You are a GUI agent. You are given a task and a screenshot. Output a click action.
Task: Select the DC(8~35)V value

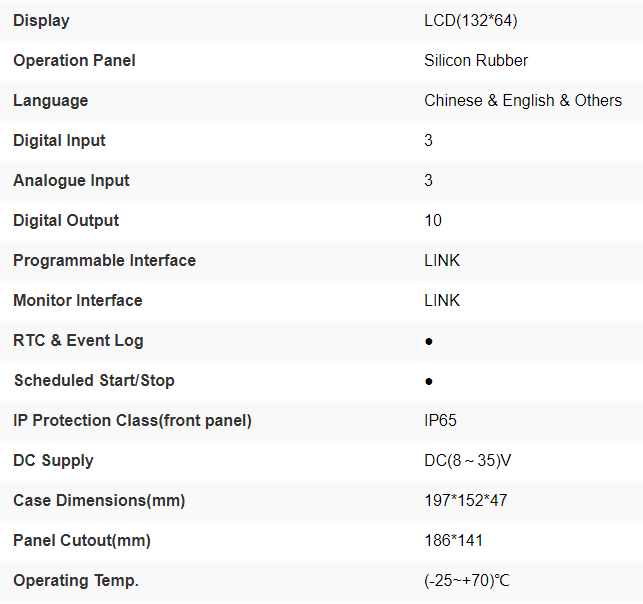tap(468, 460)
